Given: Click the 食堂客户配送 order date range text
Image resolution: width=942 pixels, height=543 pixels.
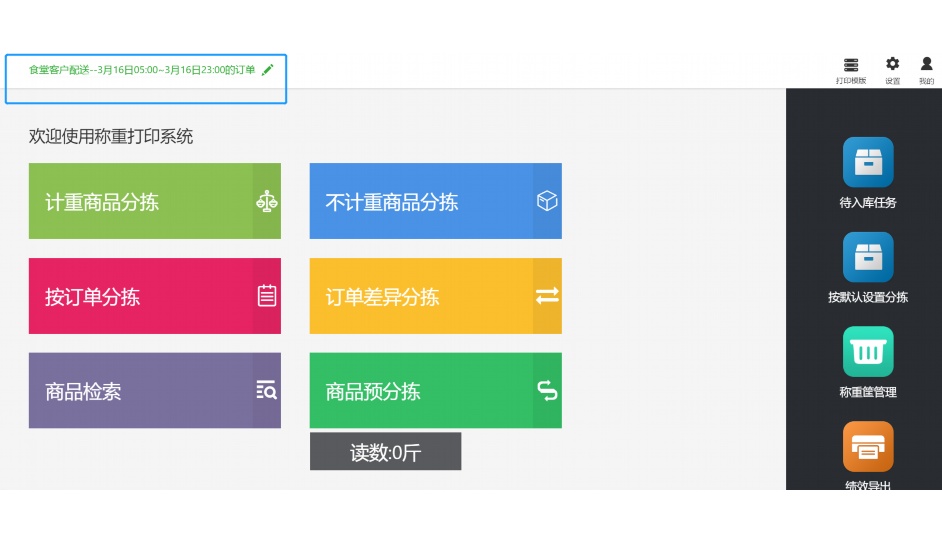Looking at the screenshot, I should (x=141, y=70).
